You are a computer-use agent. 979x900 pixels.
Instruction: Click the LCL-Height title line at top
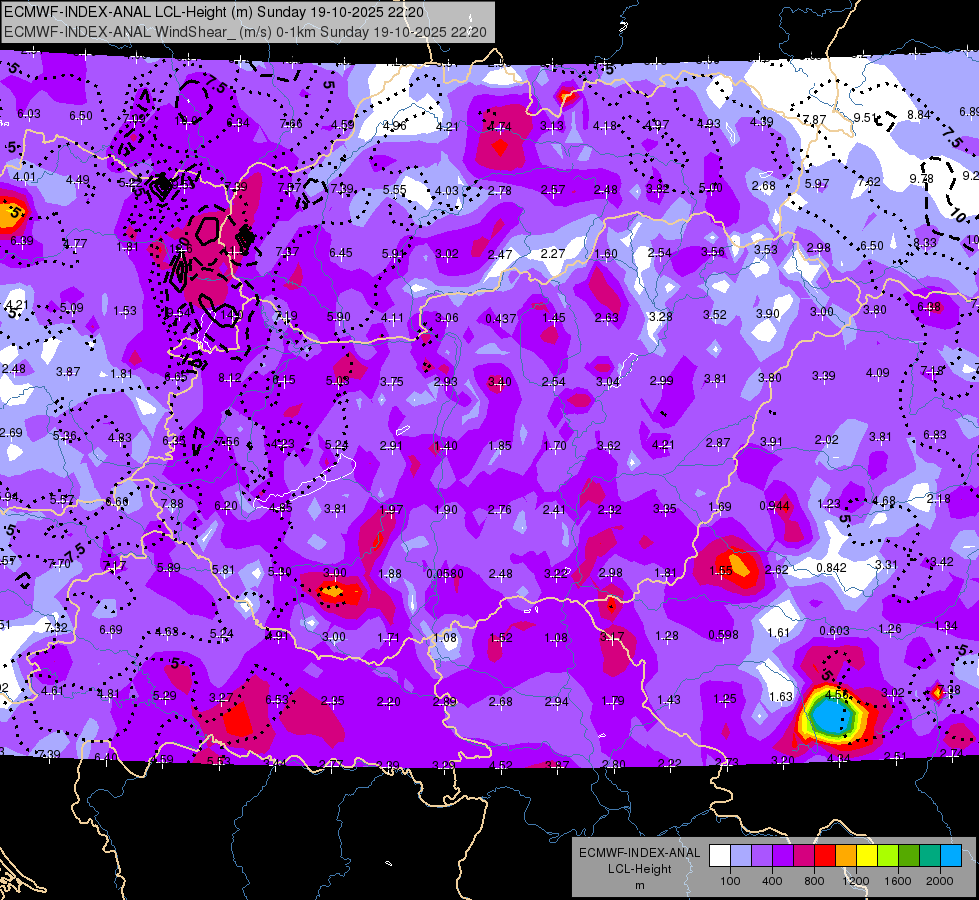pyautogui.click(x=214, y=12)
